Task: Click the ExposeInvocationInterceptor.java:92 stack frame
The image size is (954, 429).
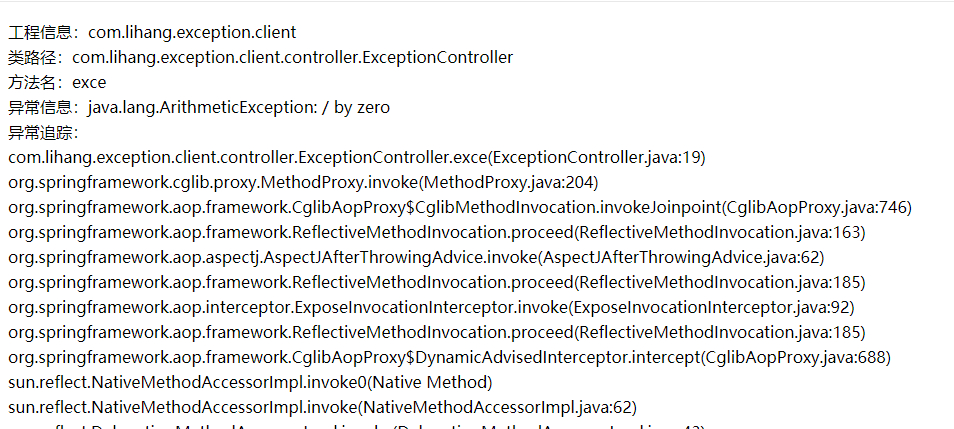Action: coord(431,308)
